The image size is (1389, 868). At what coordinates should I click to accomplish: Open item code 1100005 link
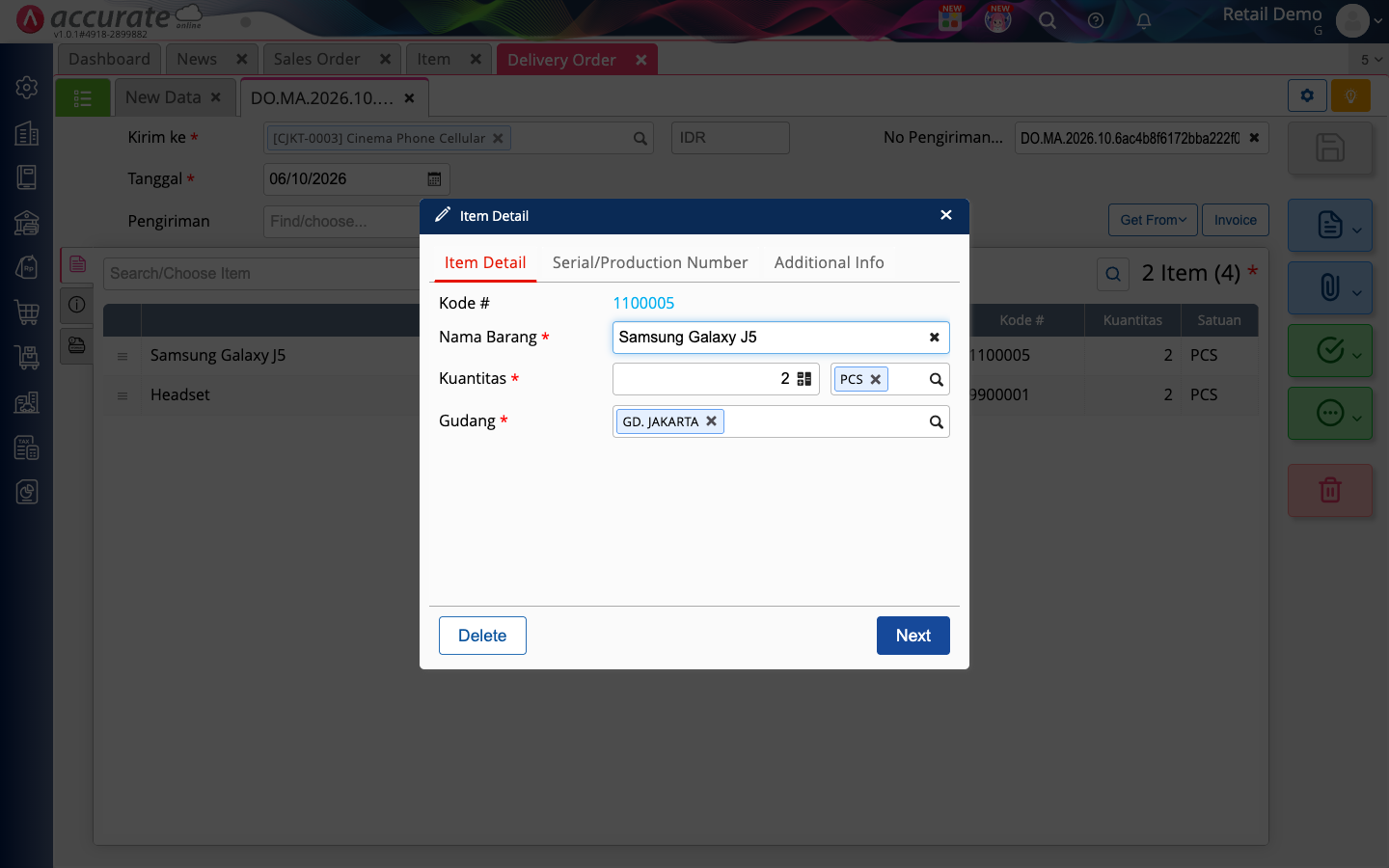coord(643,303)
